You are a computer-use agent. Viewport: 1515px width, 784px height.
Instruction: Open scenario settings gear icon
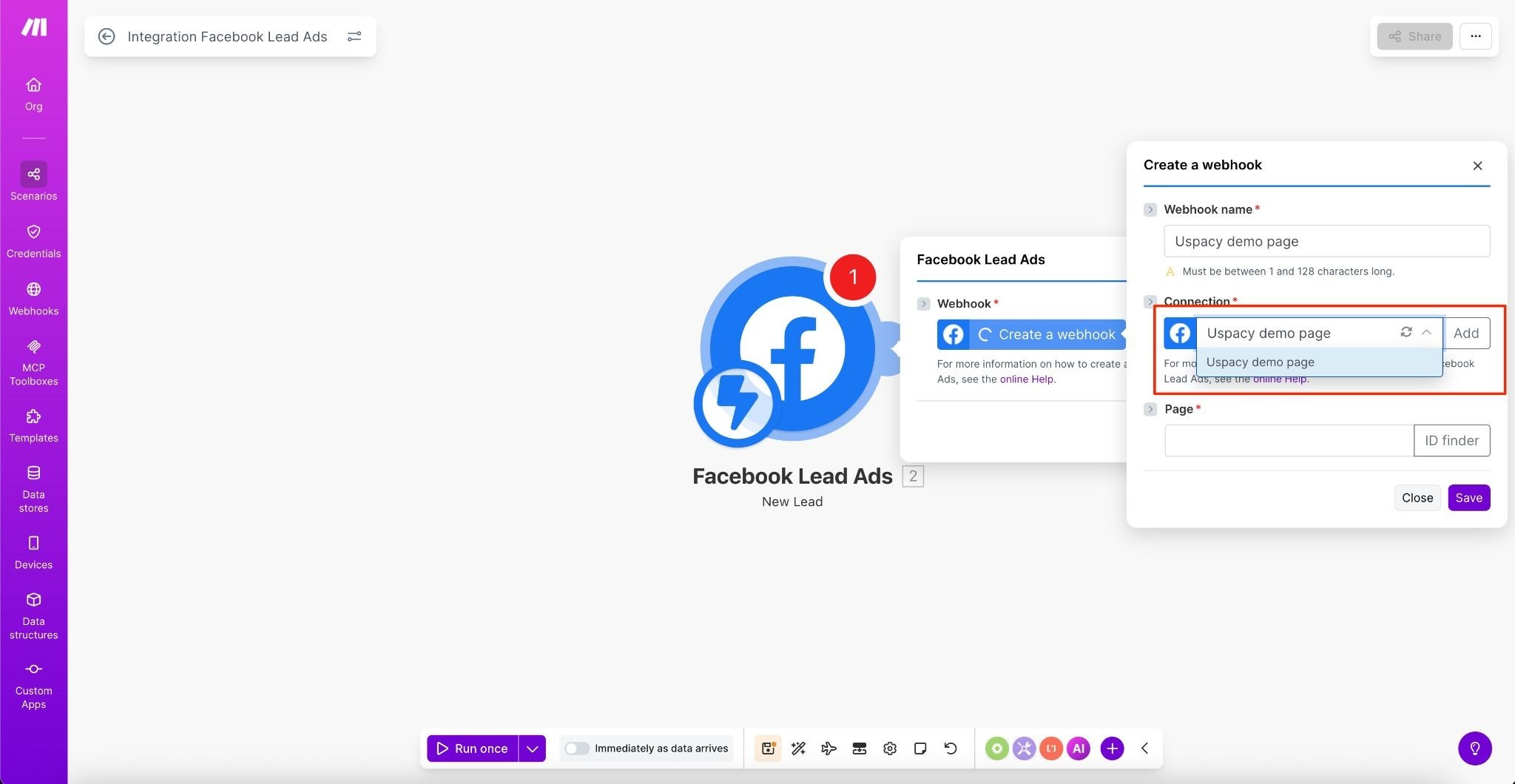[890, 748]
